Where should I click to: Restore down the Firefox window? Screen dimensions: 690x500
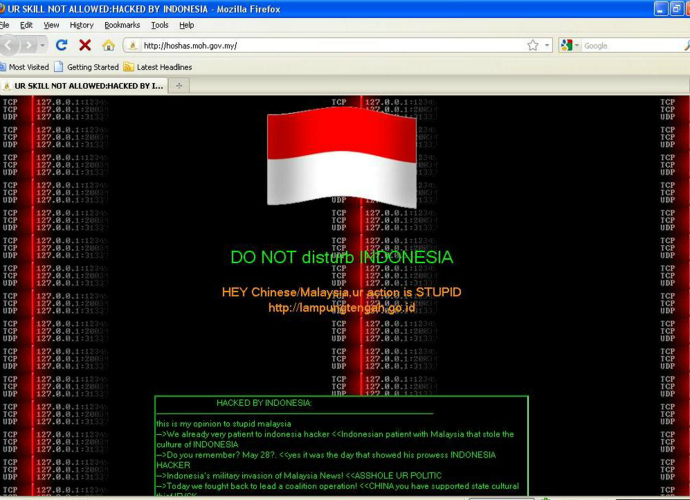click(x=677, y=9)
